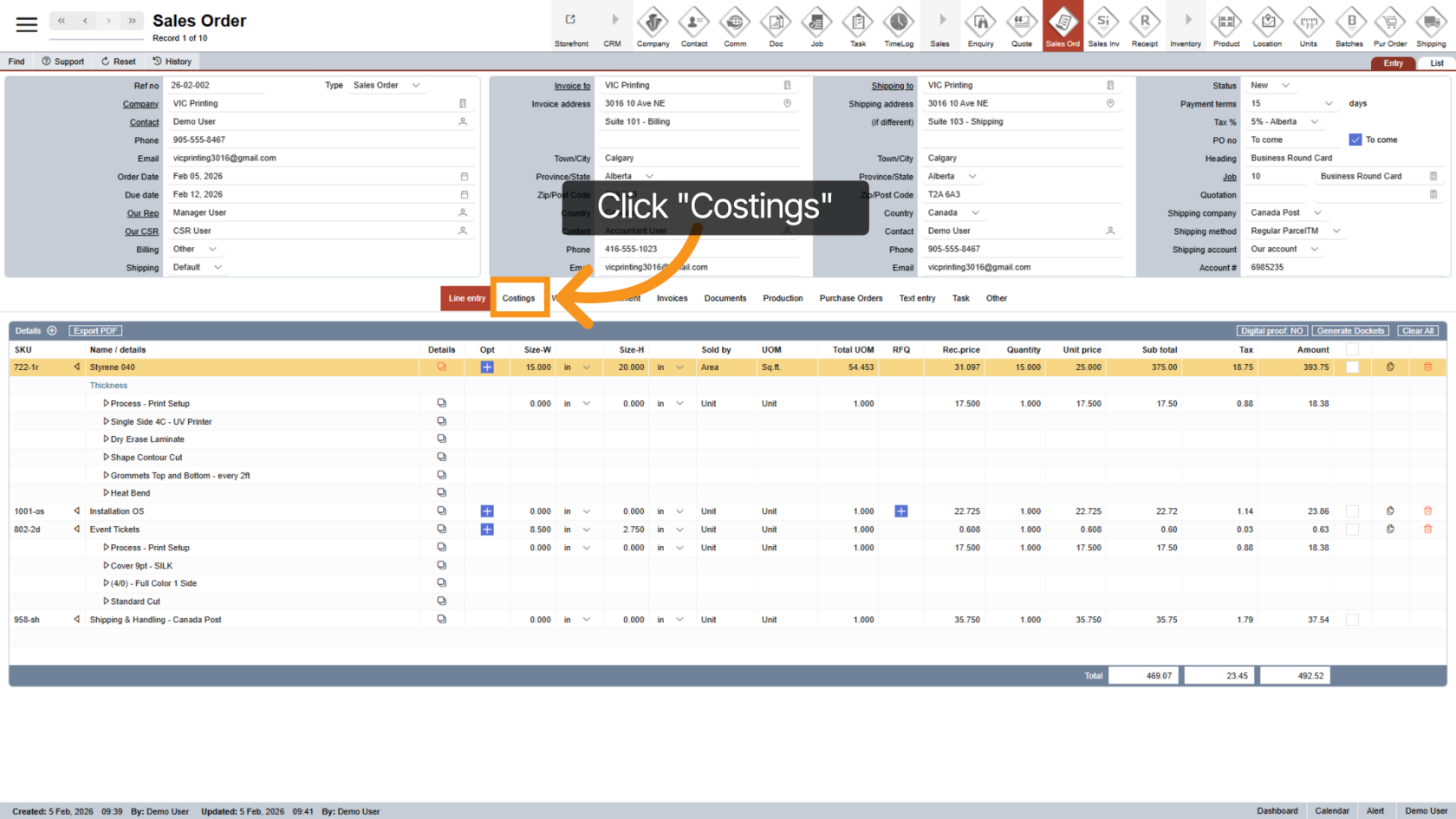Click the Generate Dockets button

(x=1350, y=331)
